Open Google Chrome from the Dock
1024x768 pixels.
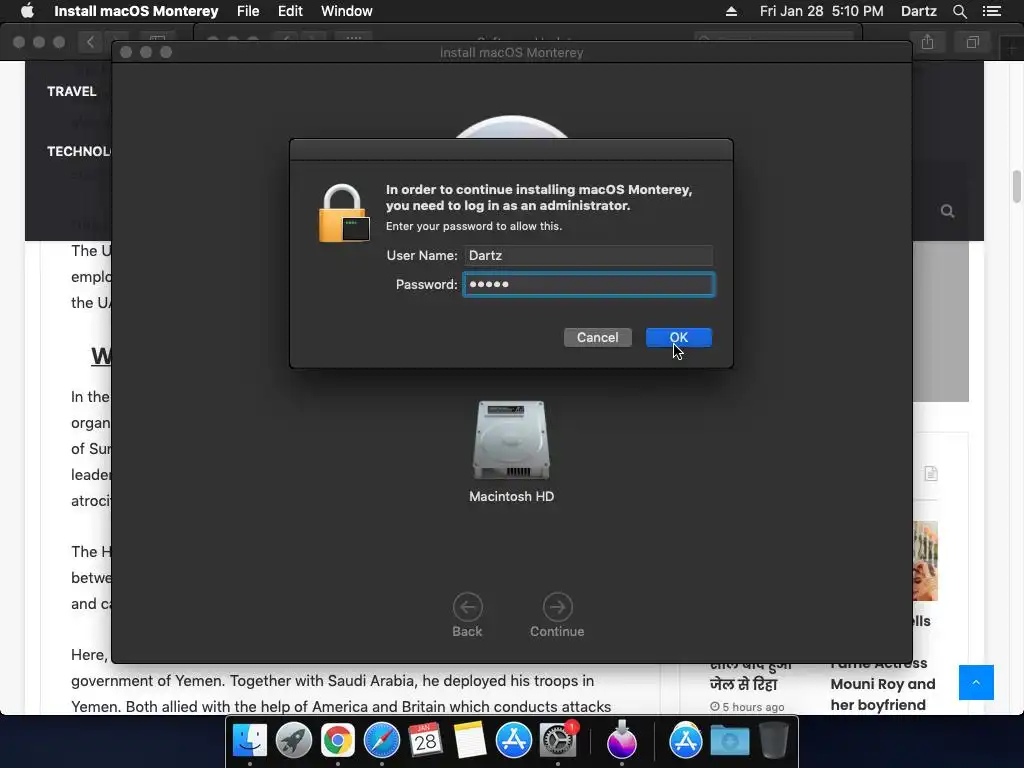click(338, 741)
